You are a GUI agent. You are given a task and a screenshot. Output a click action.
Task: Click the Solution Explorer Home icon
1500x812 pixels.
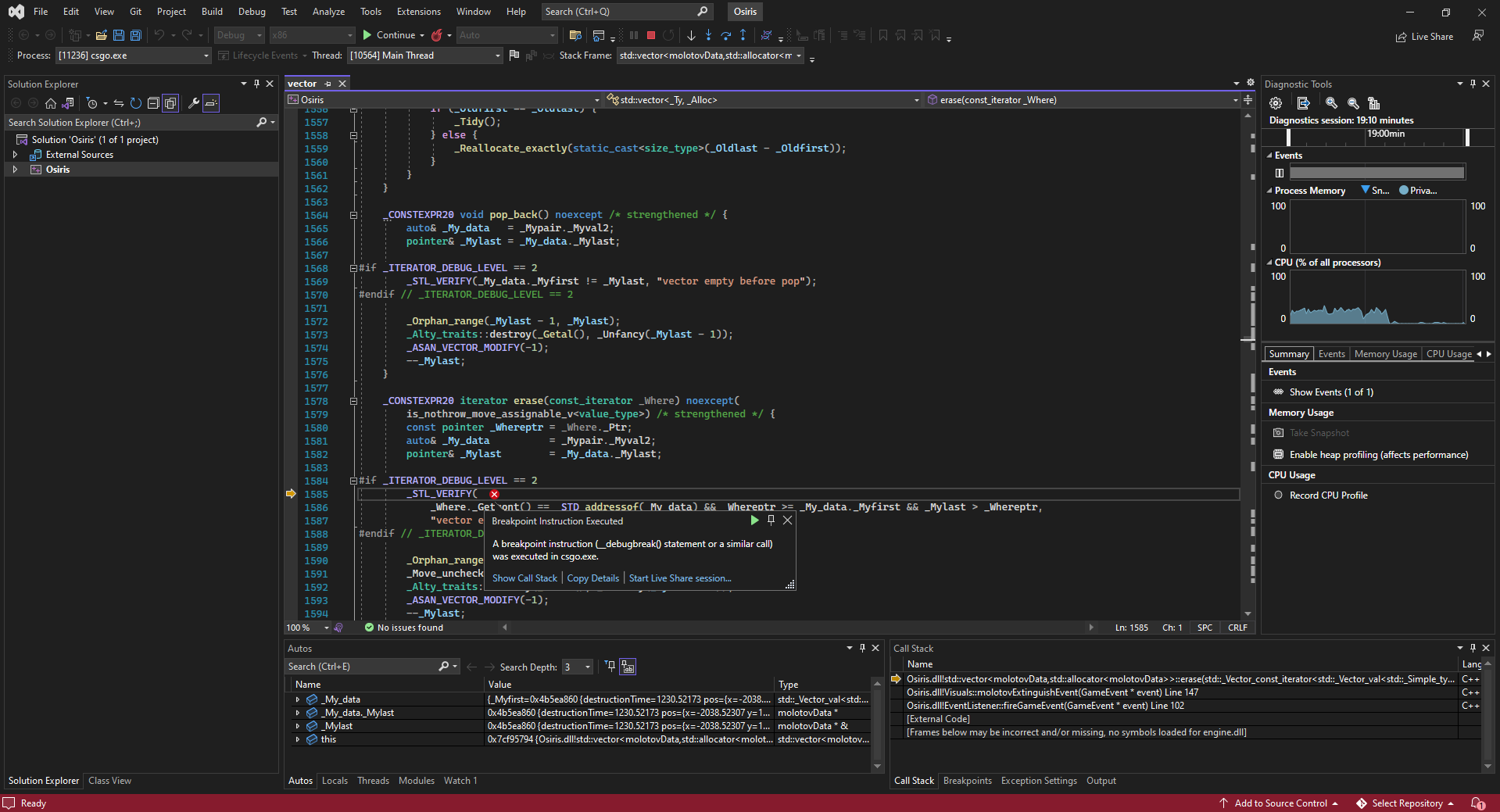pos(51,103)
